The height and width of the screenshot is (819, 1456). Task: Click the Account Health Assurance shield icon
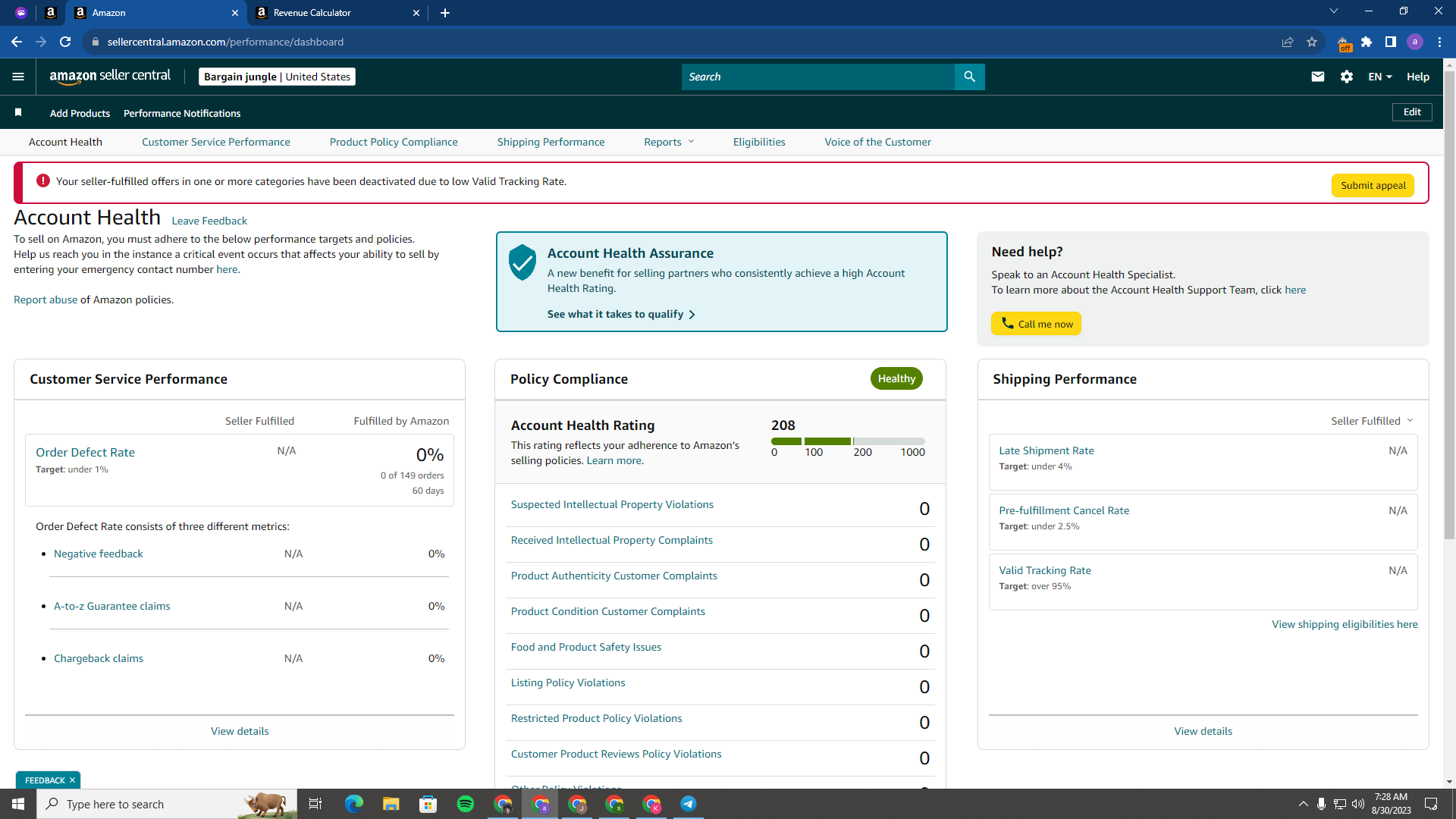(x=522, y=262)
